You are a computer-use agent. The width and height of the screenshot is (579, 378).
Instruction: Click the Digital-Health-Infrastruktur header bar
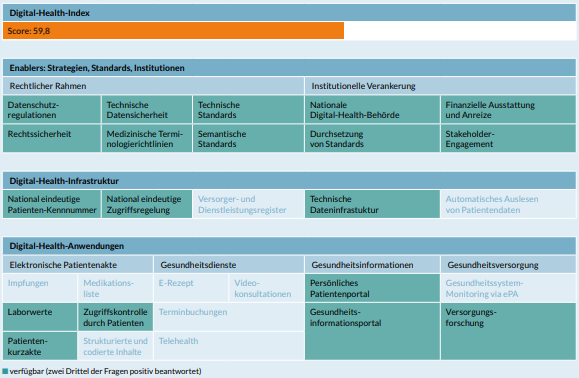289,181
